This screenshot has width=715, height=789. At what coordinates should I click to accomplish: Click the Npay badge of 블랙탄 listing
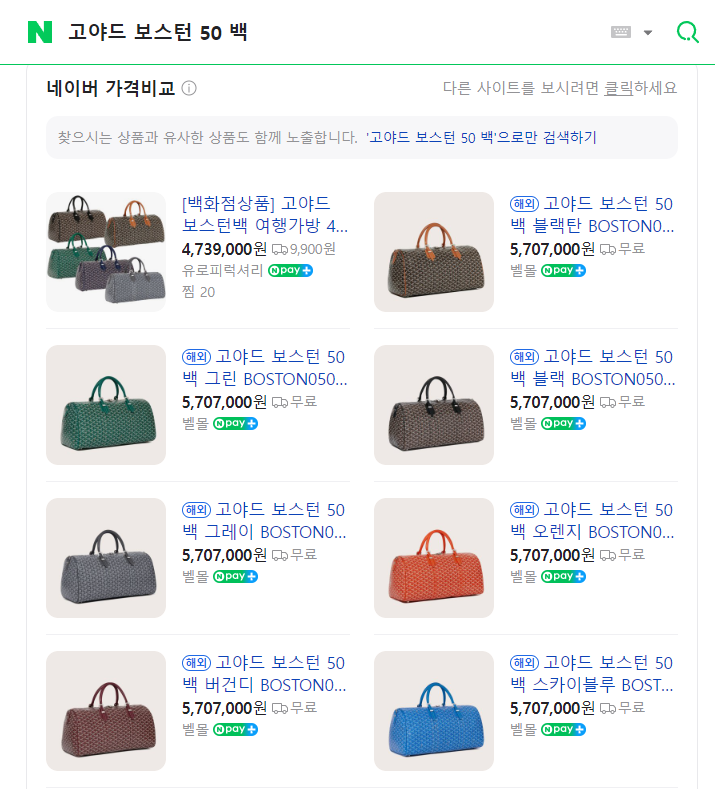tap(563, 271)
